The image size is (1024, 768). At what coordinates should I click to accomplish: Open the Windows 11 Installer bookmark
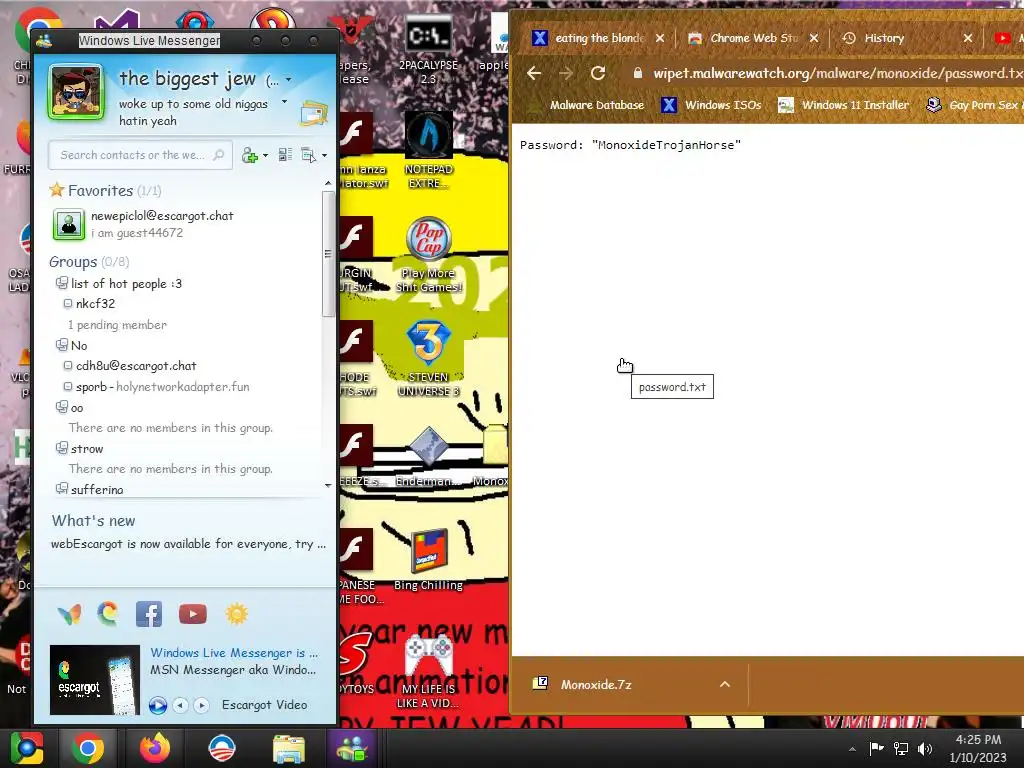pyautogui.click(x=843, y=104)
